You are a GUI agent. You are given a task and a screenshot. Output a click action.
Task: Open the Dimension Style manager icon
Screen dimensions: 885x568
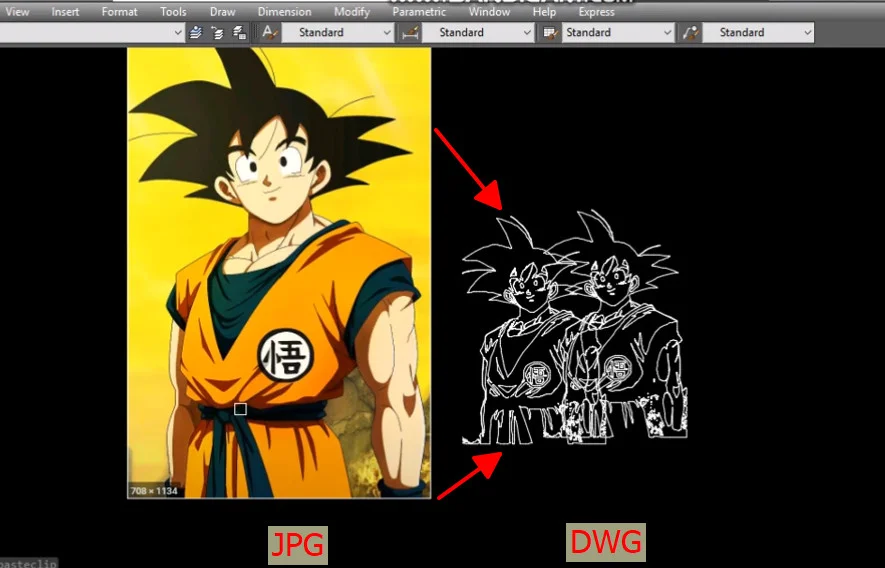coord(410,33)
